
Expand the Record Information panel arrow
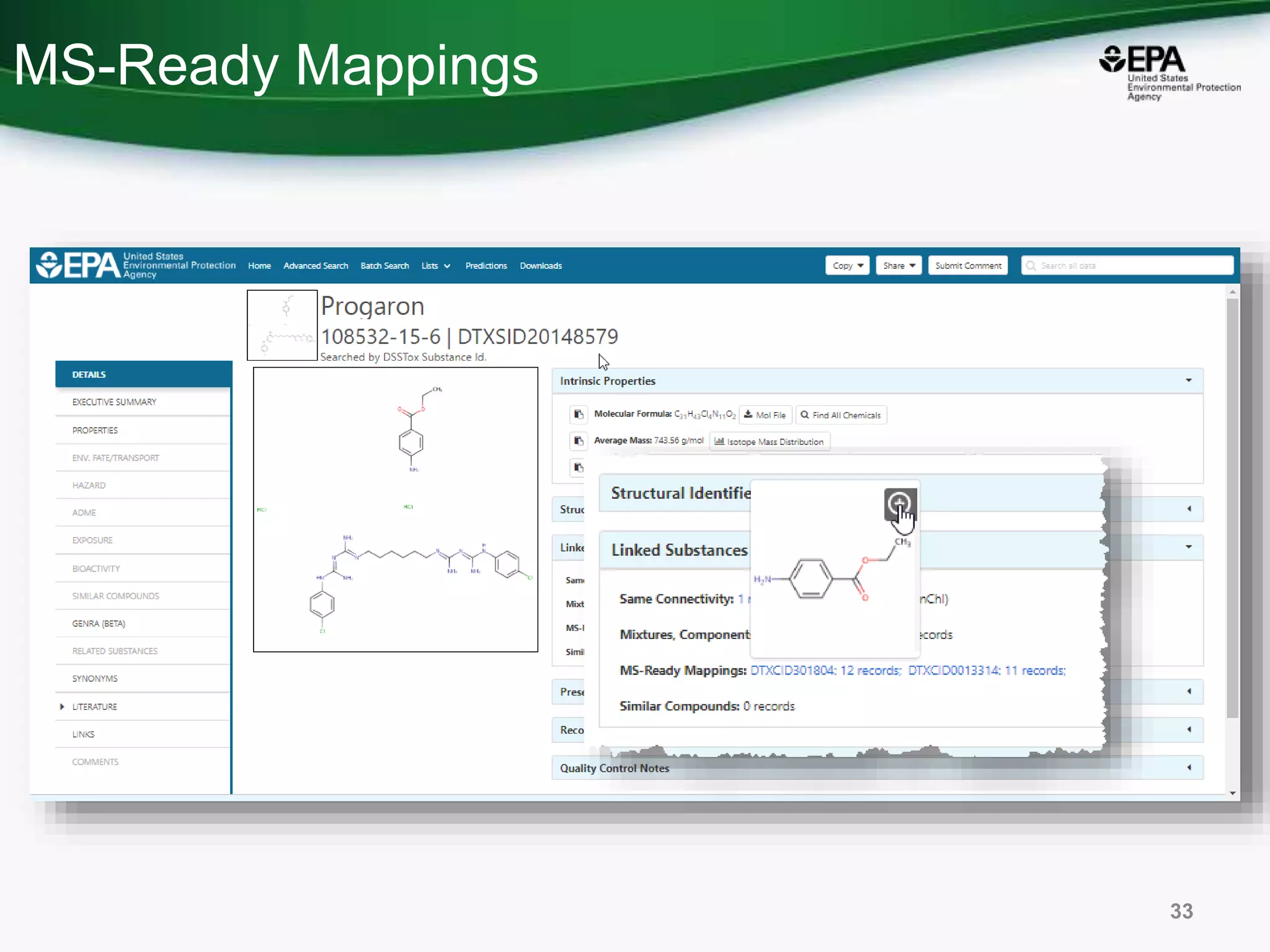pyautogui.click(x=1188, y=729)
